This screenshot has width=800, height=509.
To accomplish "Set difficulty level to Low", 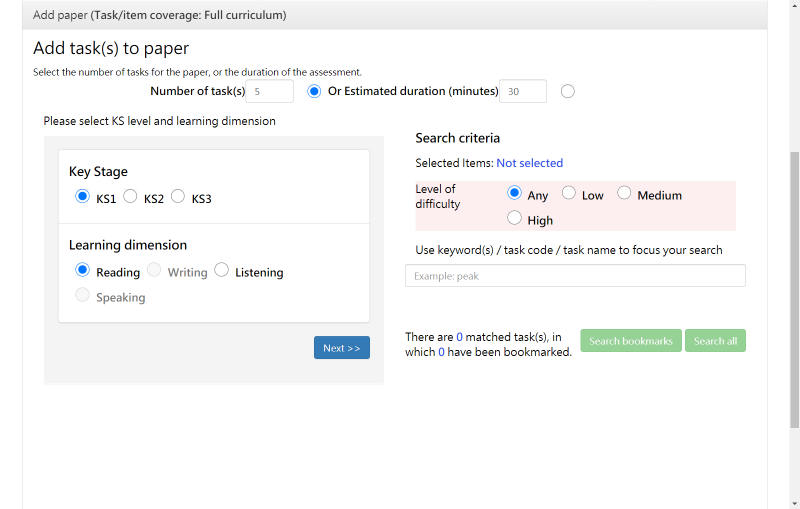I will pyautogui.click(x=569, y=194).
